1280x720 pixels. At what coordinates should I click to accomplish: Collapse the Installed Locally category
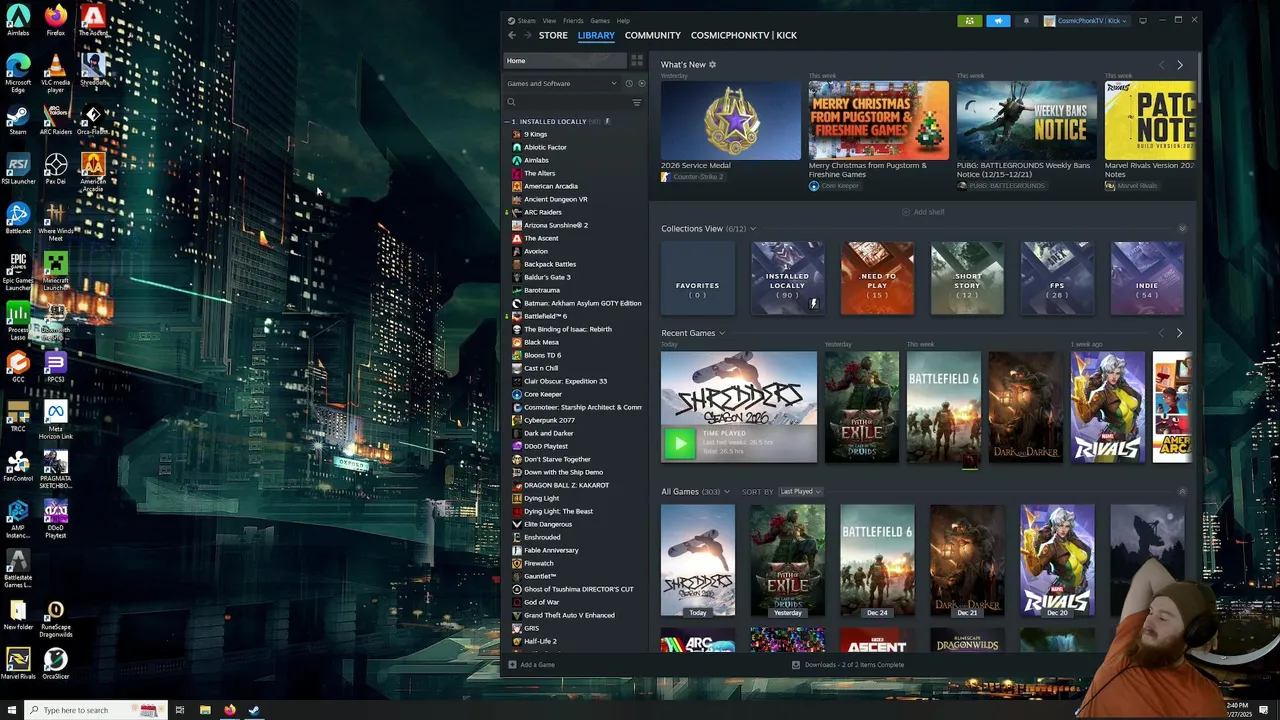point(506,122)
